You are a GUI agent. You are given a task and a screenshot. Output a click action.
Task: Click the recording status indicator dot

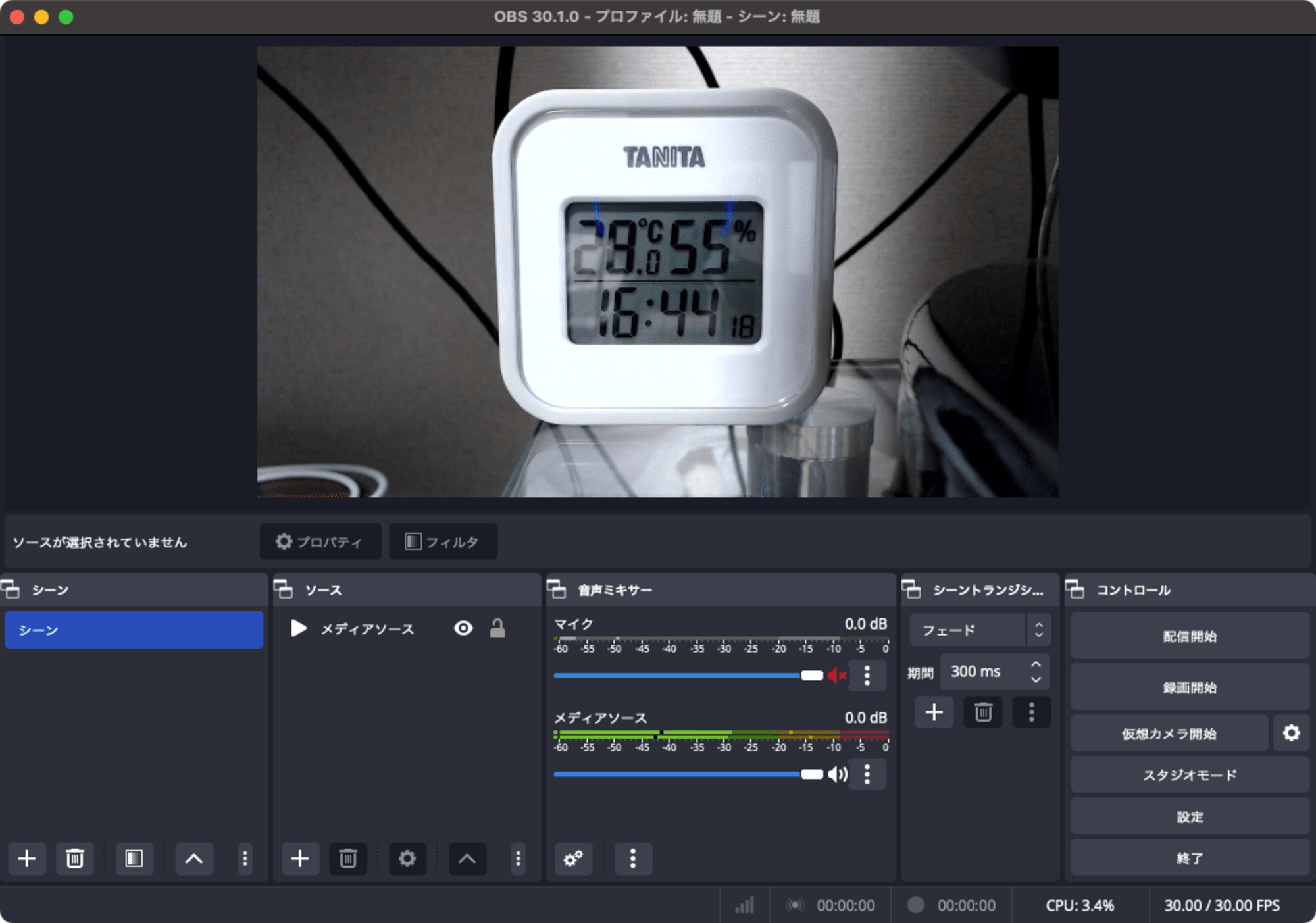[x=916, y=905]
